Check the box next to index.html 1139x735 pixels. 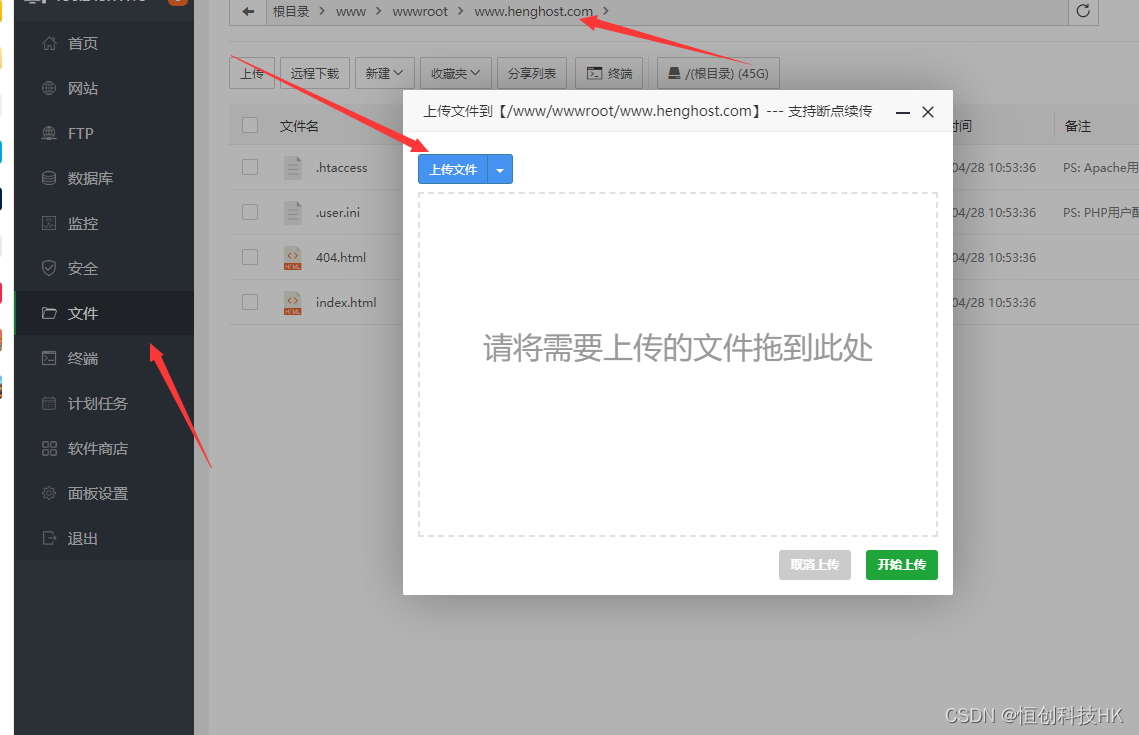point(250,302)
